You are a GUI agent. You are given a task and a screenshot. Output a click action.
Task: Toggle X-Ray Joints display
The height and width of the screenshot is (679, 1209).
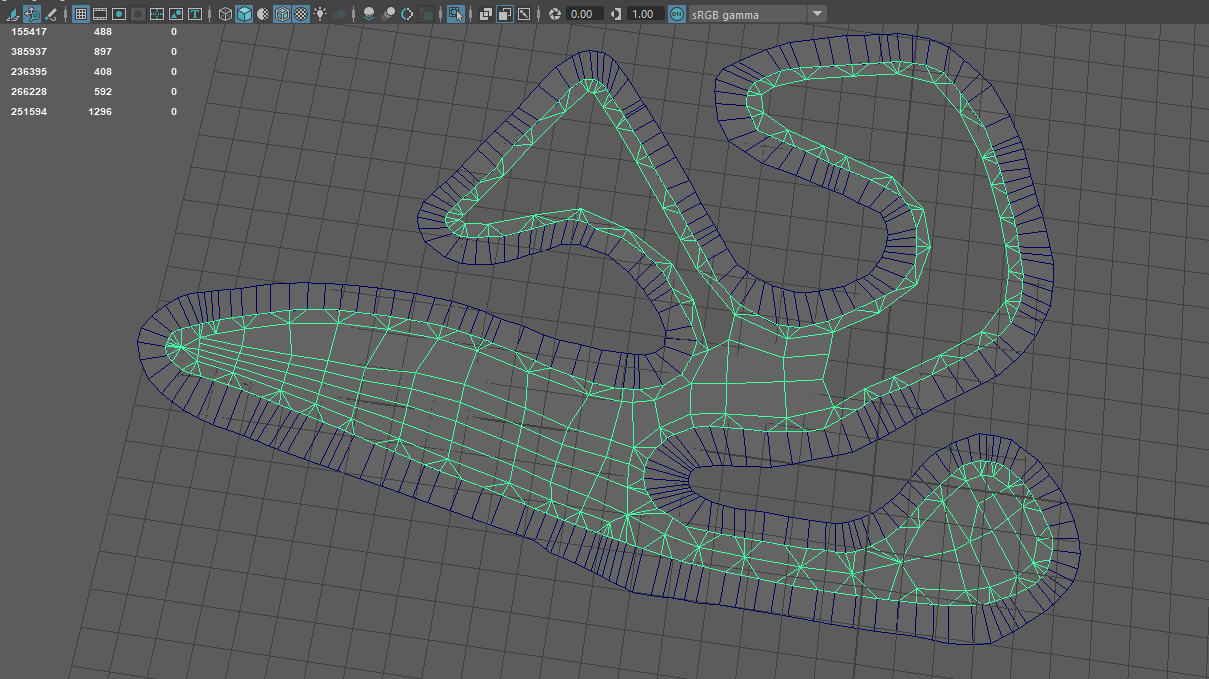point(523,14)
